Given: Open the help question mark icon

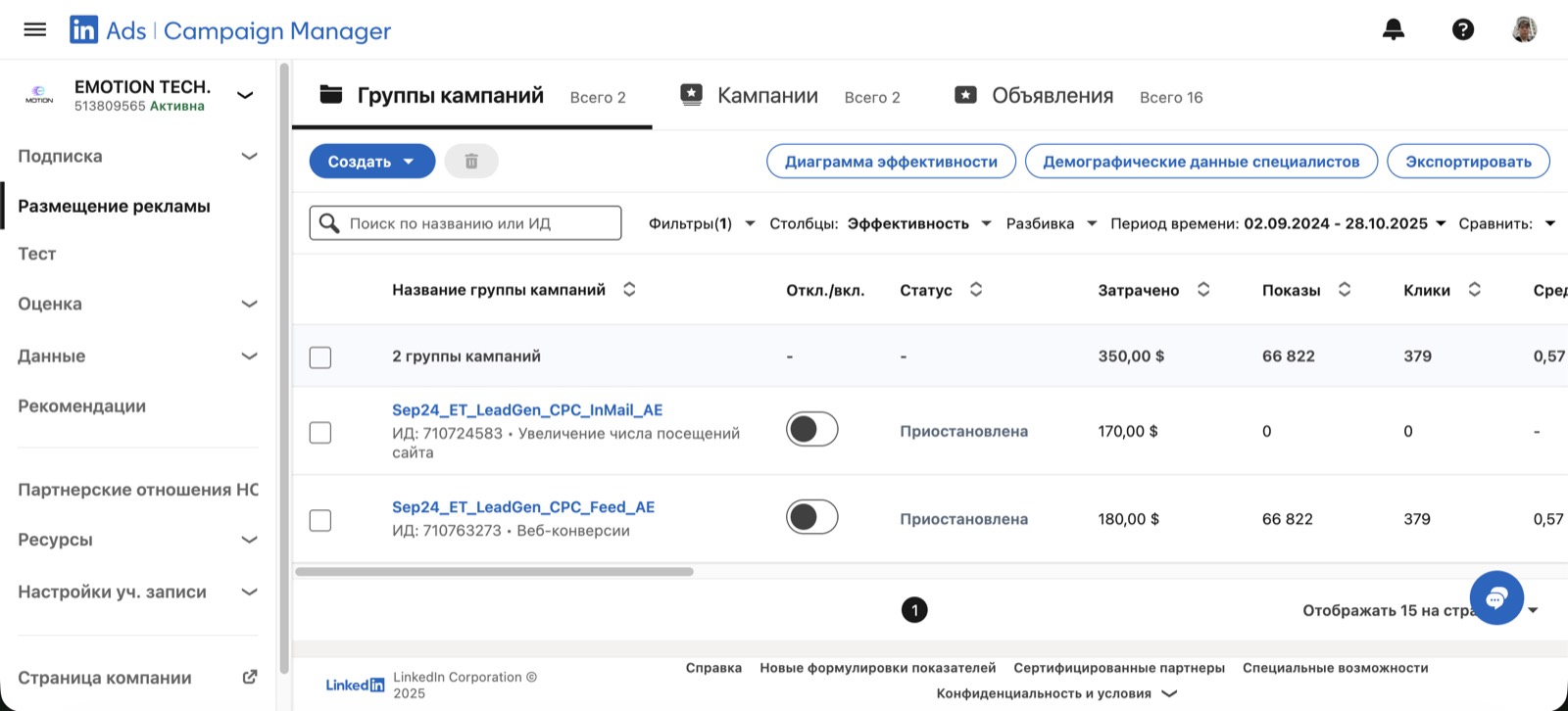Looking at the screenshot, I should (1463, 29).
